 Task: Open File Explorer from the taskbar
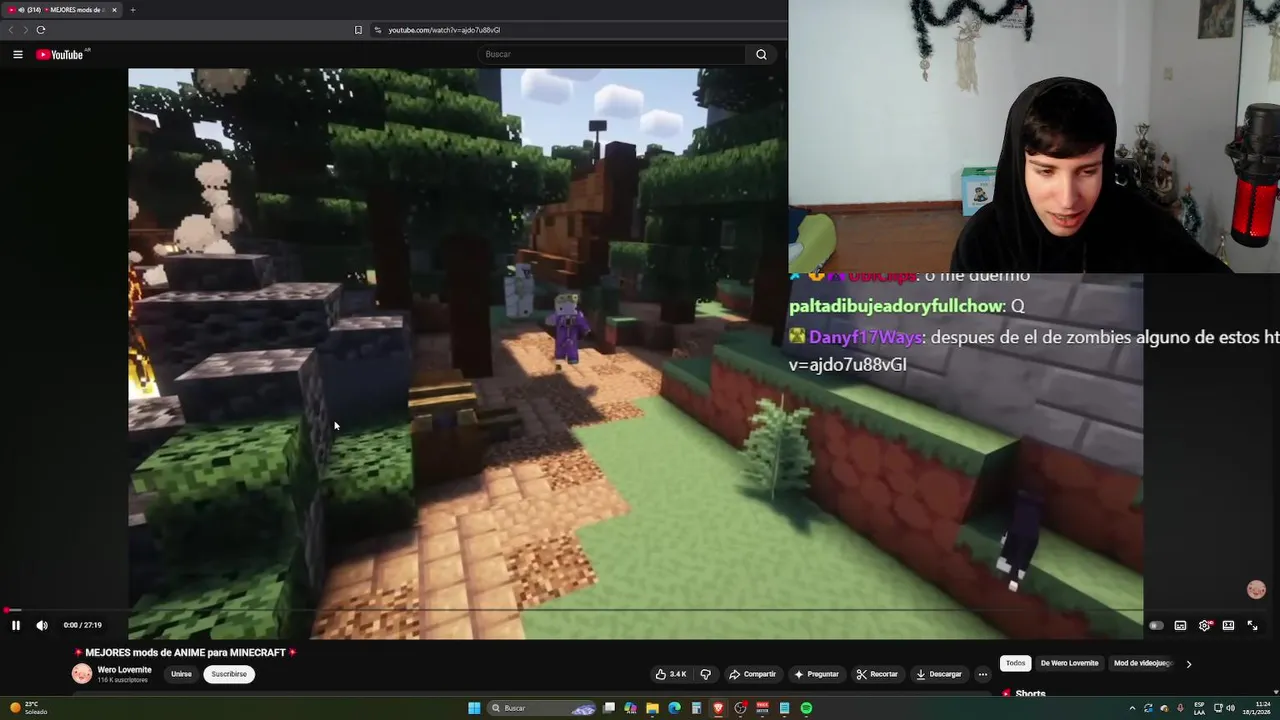[x=652, y=708]
